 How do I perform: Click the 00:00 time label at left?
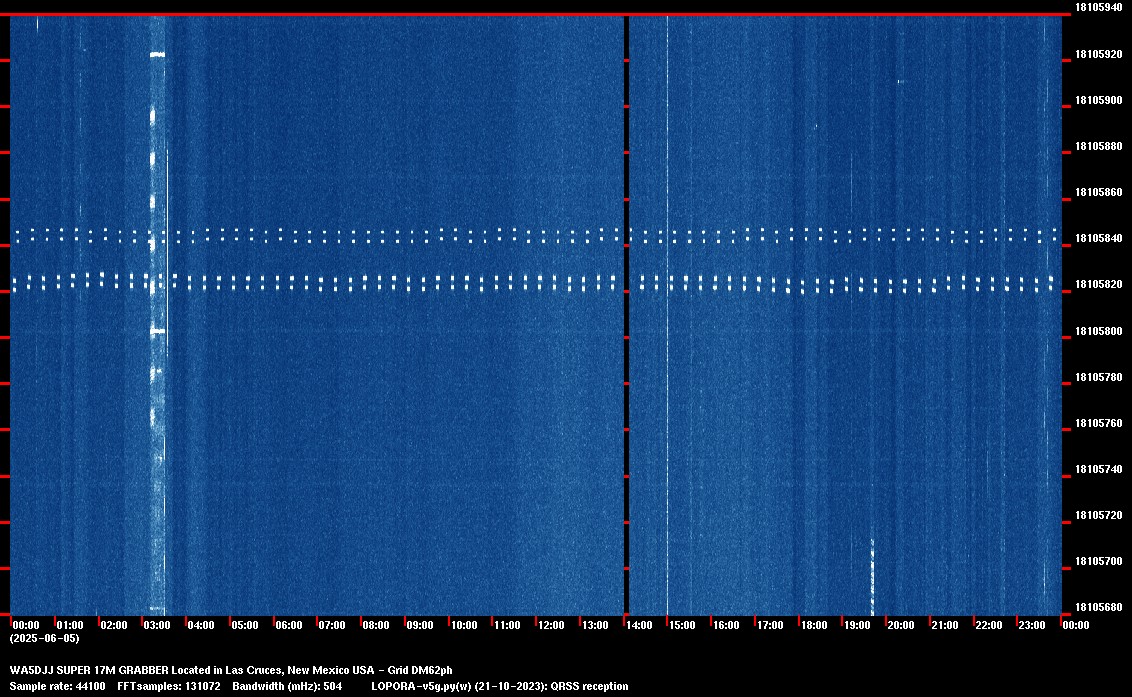[x=26, y=625]
